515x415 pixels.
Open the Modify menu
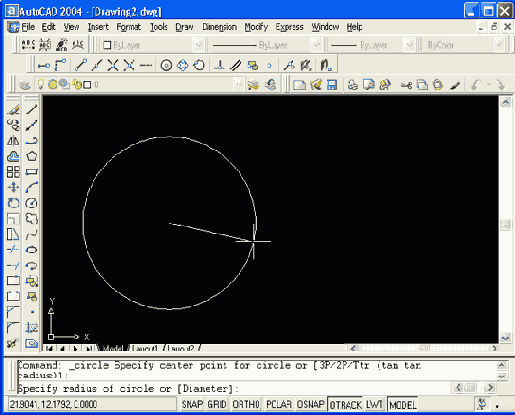tap(256, 27)
